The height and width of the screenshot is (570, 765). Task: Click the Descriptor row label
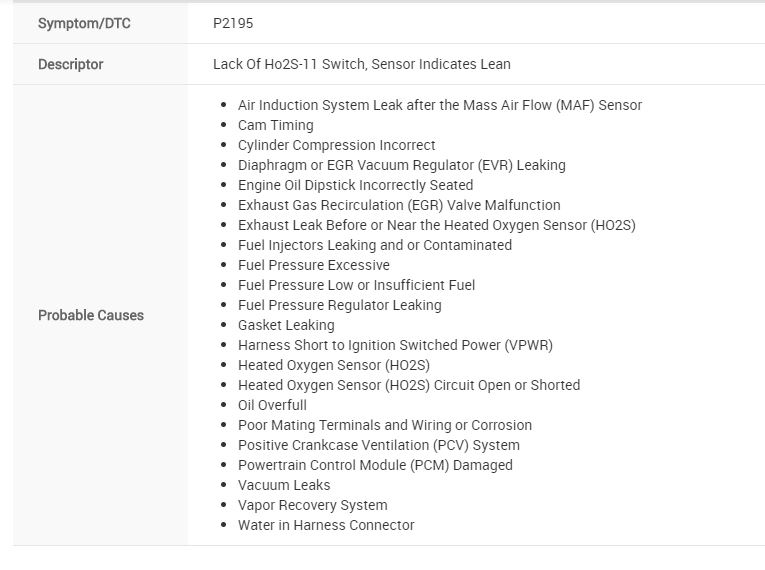click(71, 64)
